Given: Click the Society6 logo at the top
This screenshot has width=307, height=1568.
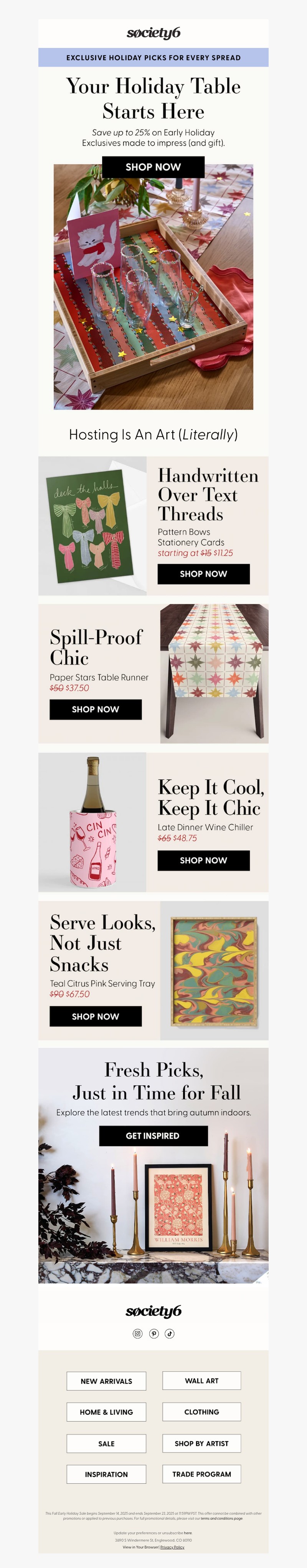Looking at the screenshot, I should [x=153, y=33].
